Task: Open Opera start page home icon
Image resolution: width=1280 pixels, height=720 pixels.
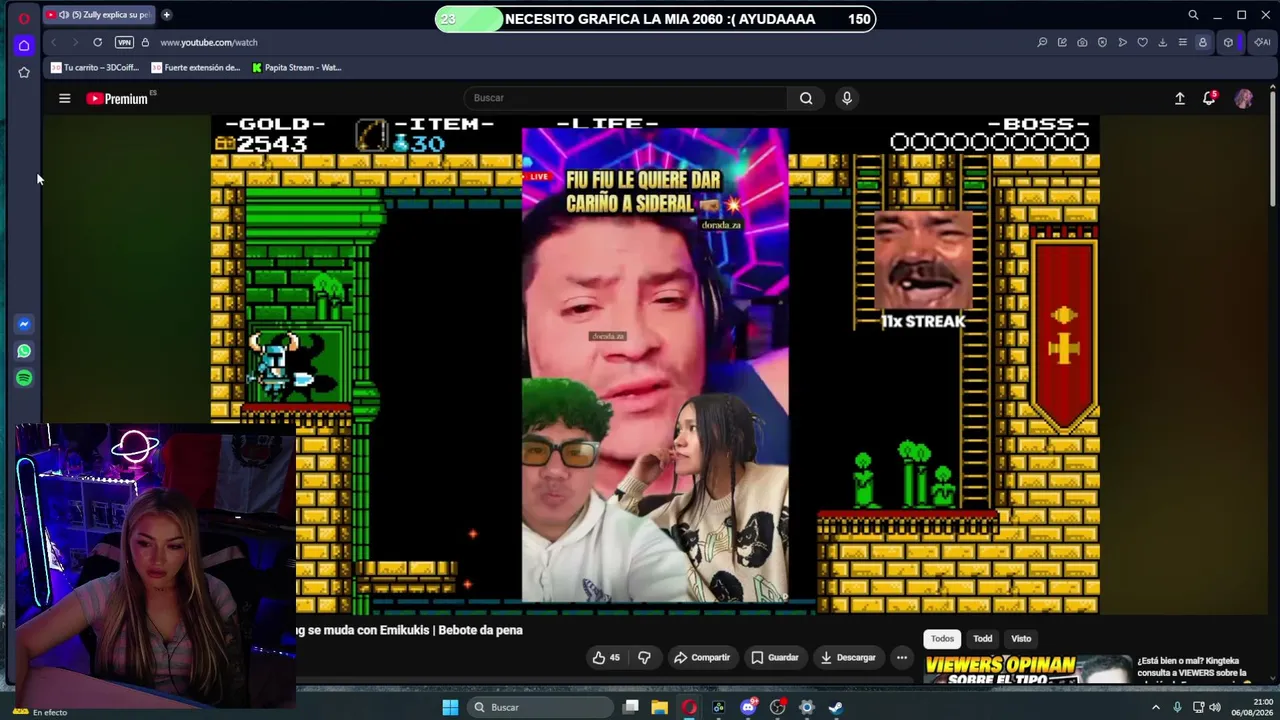Action: [24, 45]
